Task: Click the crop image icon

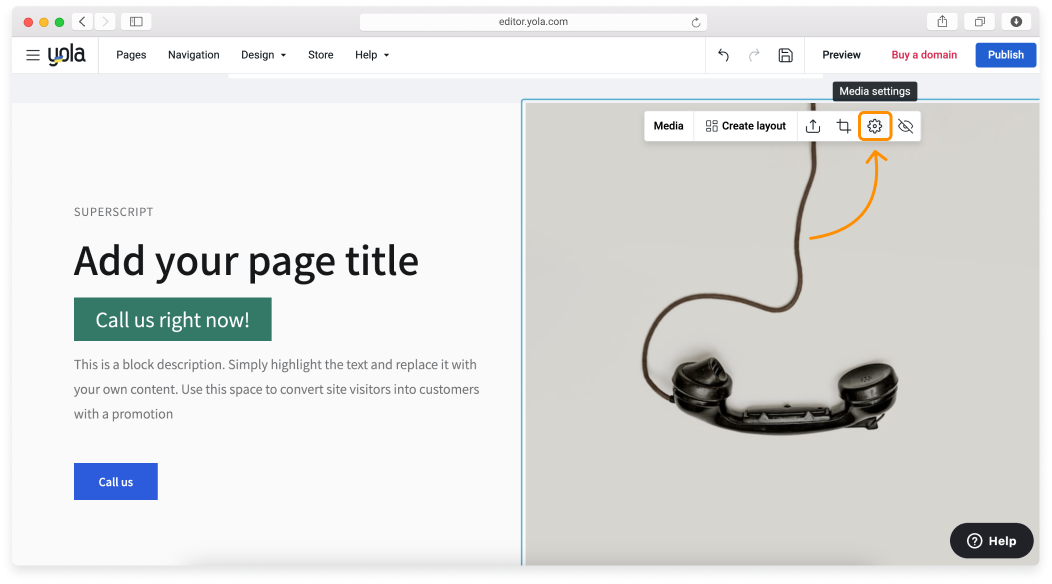Action: click(x=843, y=126)
